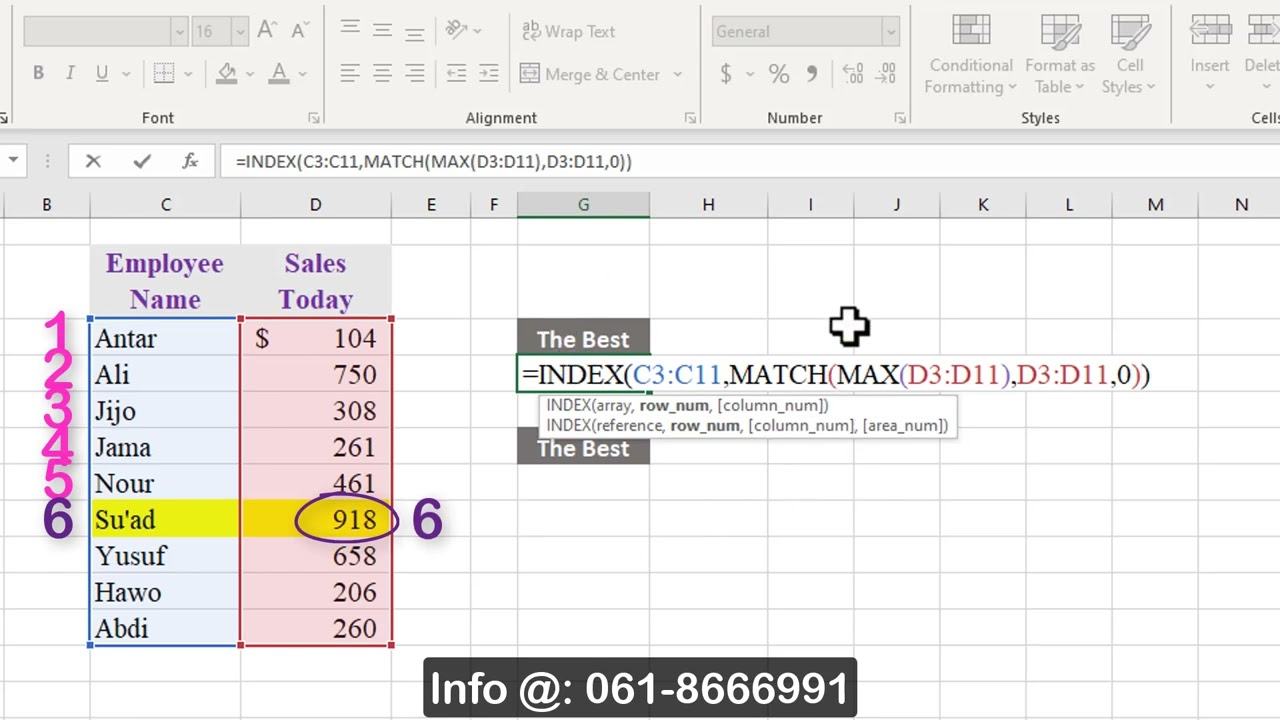The height and width of the screenshot is (720, 1280).
Task: Open Conditional Formatting menu
Action: point(970,56)
